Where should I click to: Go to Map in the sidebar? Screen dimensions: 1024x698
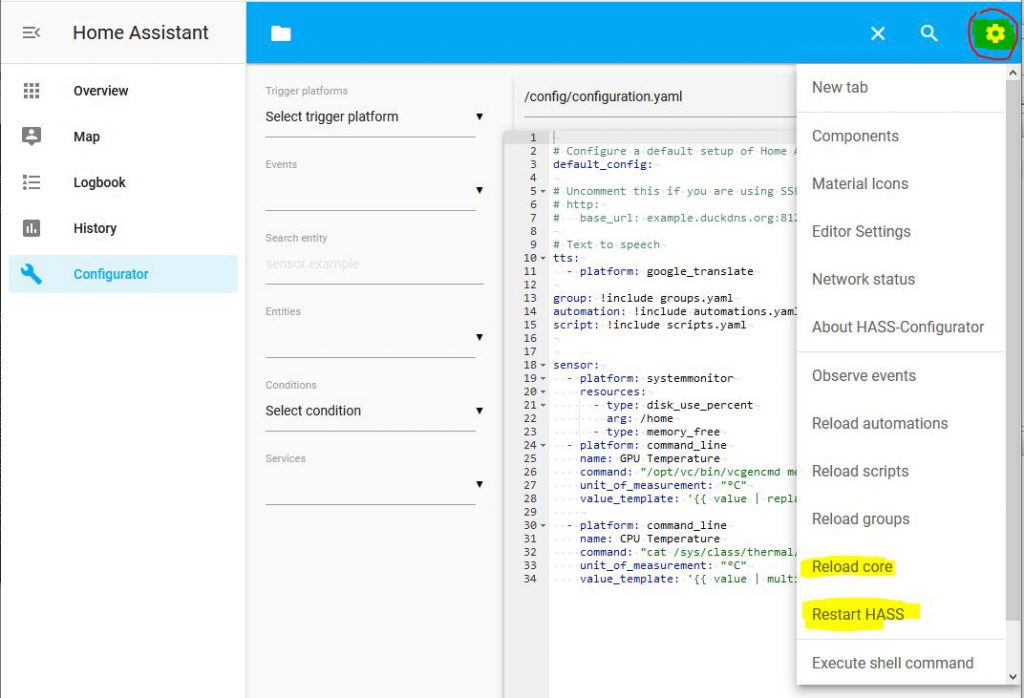click(123, 136)
